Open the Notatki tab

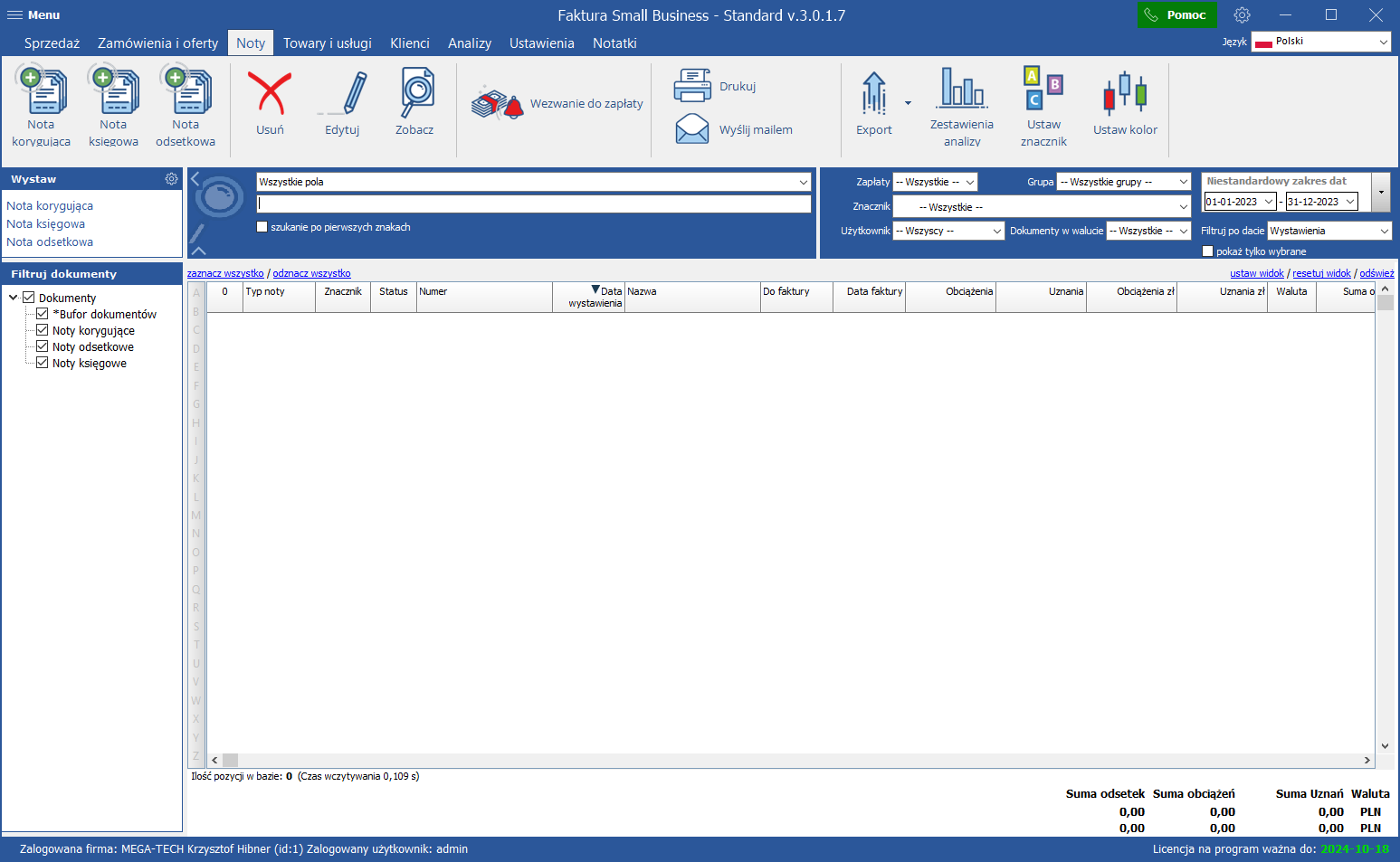(x=614, y=43)
